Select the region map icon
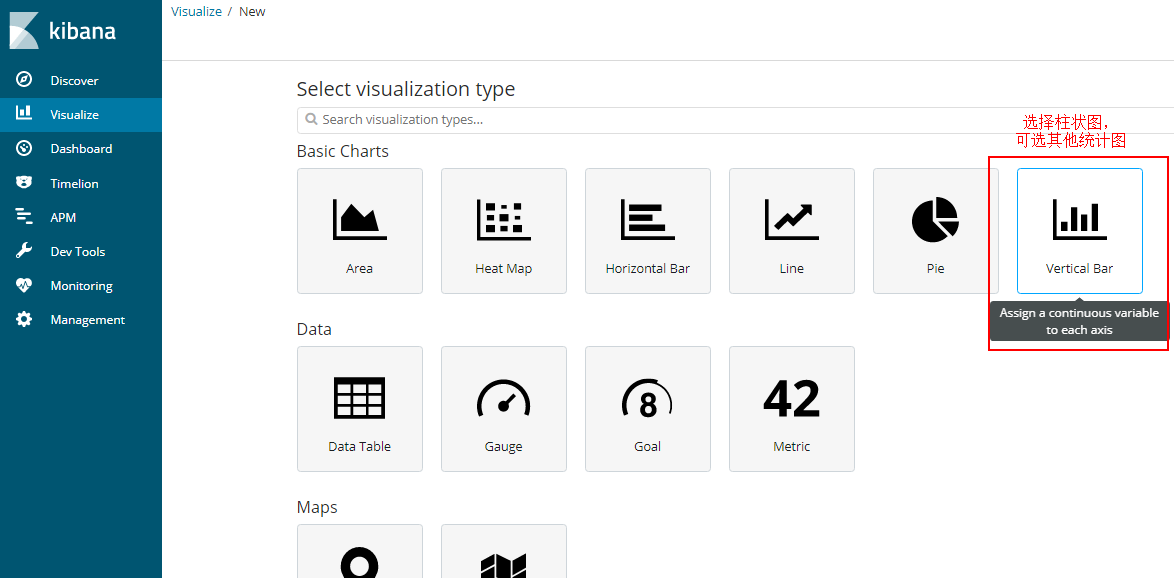The height and width of the screenshot is (578, 1174). pyautogui.click(x=504, y=566)
